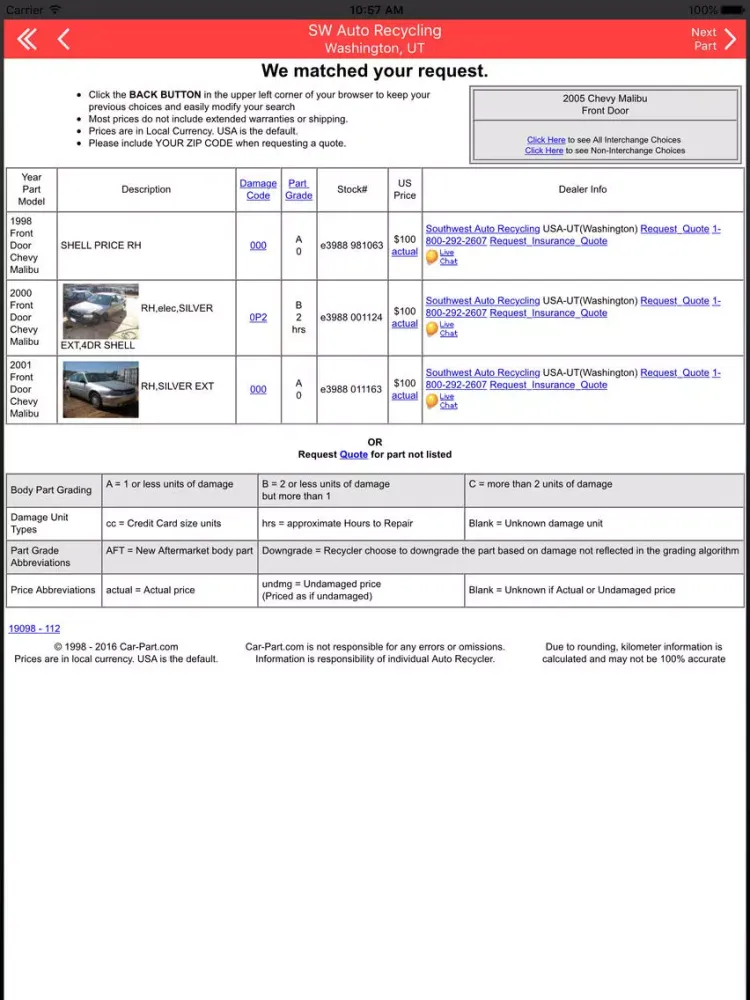Click Here to see All Interchange Choices

[x=546, y=140]
